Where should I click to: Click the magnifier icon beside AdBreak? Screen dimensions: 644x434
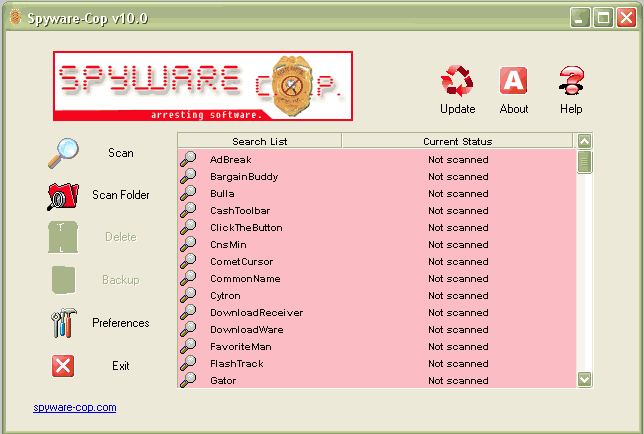click(188, 159)
